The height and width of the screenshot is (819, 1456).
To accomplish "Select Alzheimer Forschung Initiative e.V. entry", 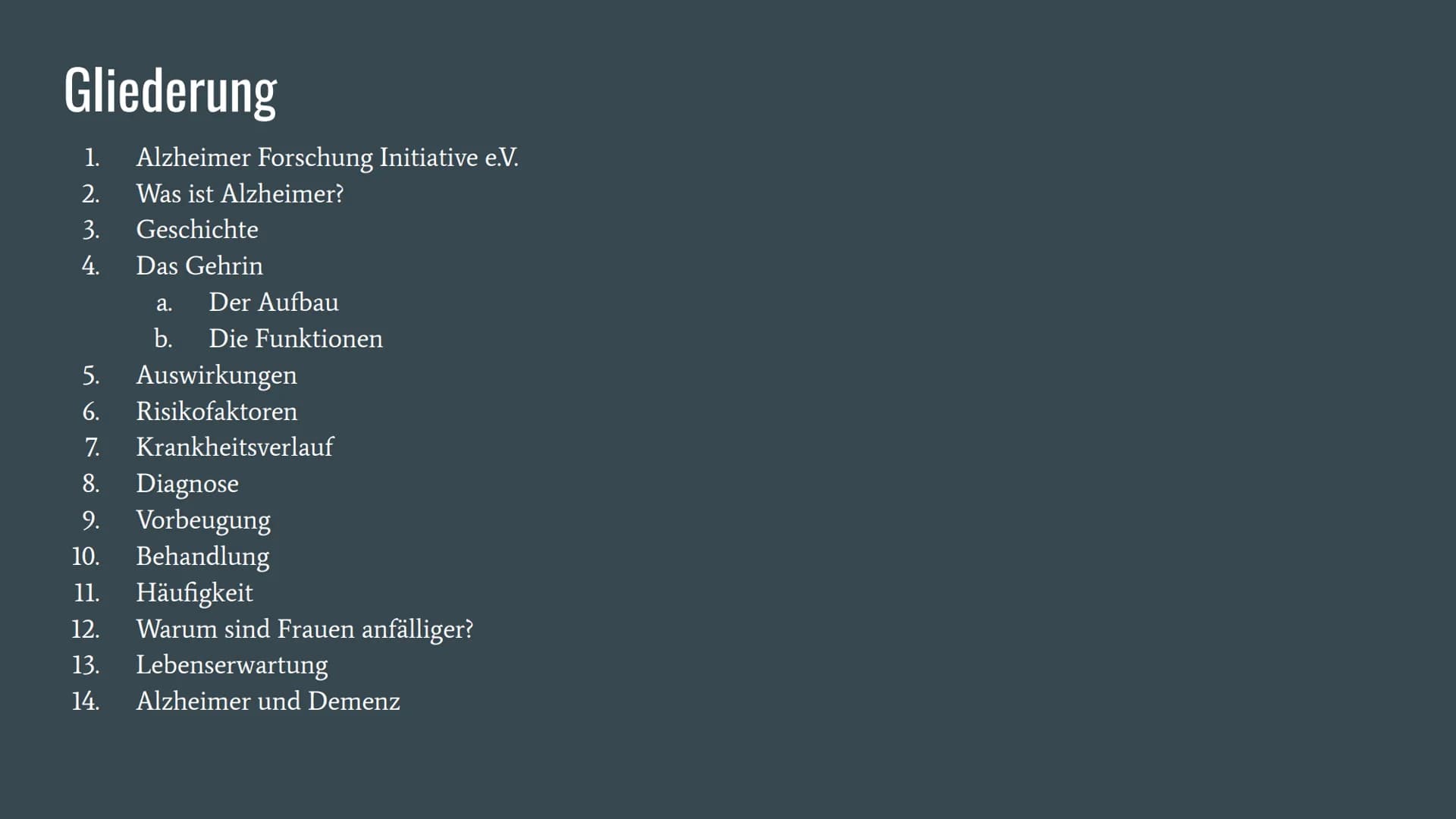I will (x=328, y=158).
